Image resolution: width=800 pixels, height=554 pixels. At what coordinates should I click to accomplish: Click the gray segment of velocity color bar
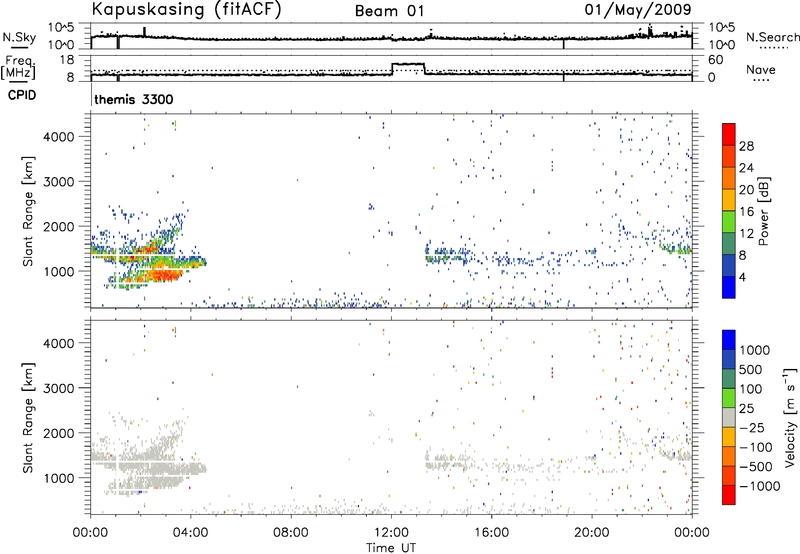coord(729,418)
